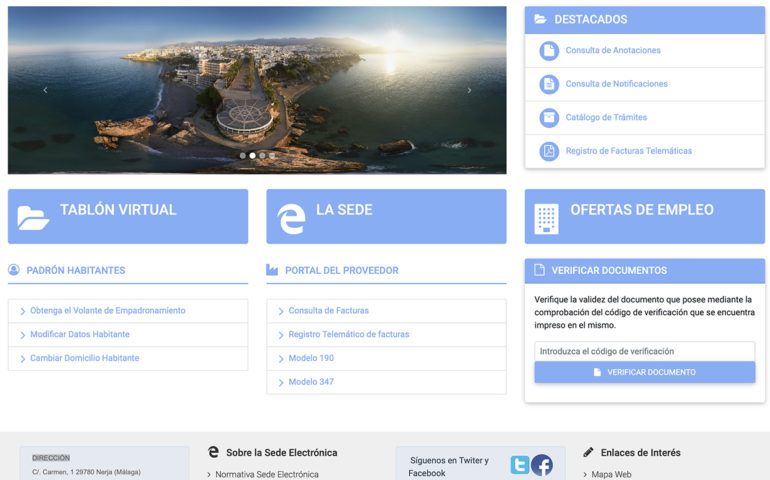Open Modelo 190 link
This screenshot has height=480, width=770.
[311, 358]
